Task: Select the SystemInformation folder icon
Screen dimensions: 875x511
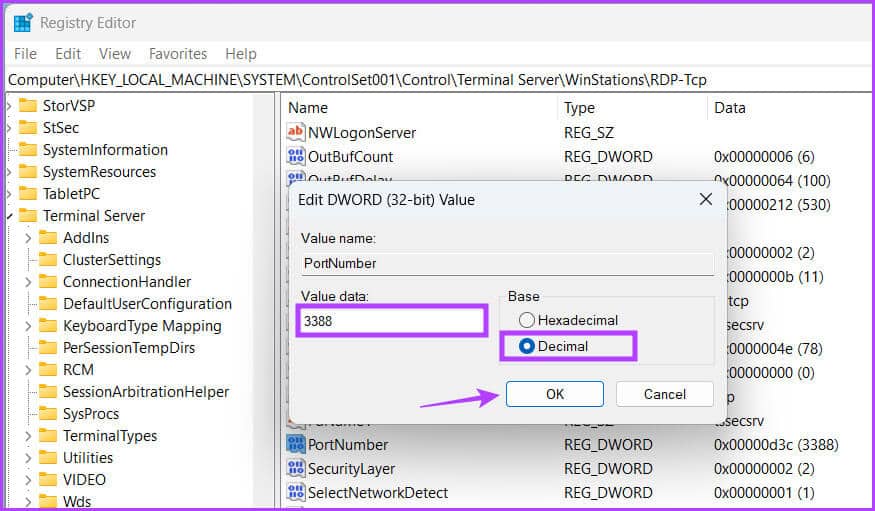Action: coord(28,150)
